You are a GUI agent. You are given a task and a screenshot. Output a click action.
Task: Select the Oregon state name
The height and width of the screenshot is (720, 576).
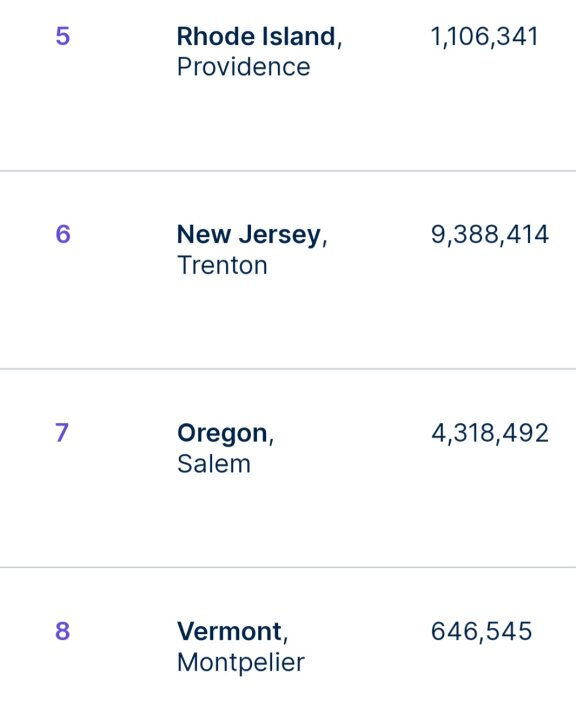tap(222, 433)
